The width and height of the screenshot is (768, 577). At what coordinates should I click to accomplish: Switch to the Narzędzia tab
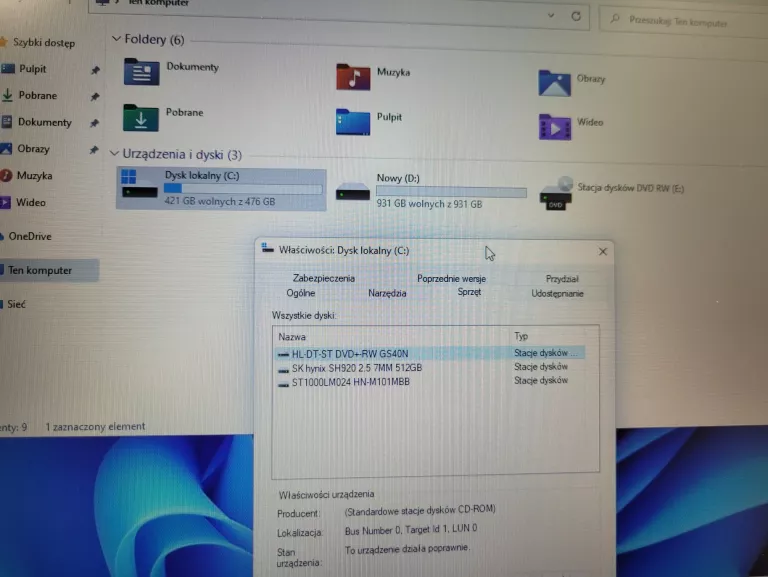[x=387, y=293]
